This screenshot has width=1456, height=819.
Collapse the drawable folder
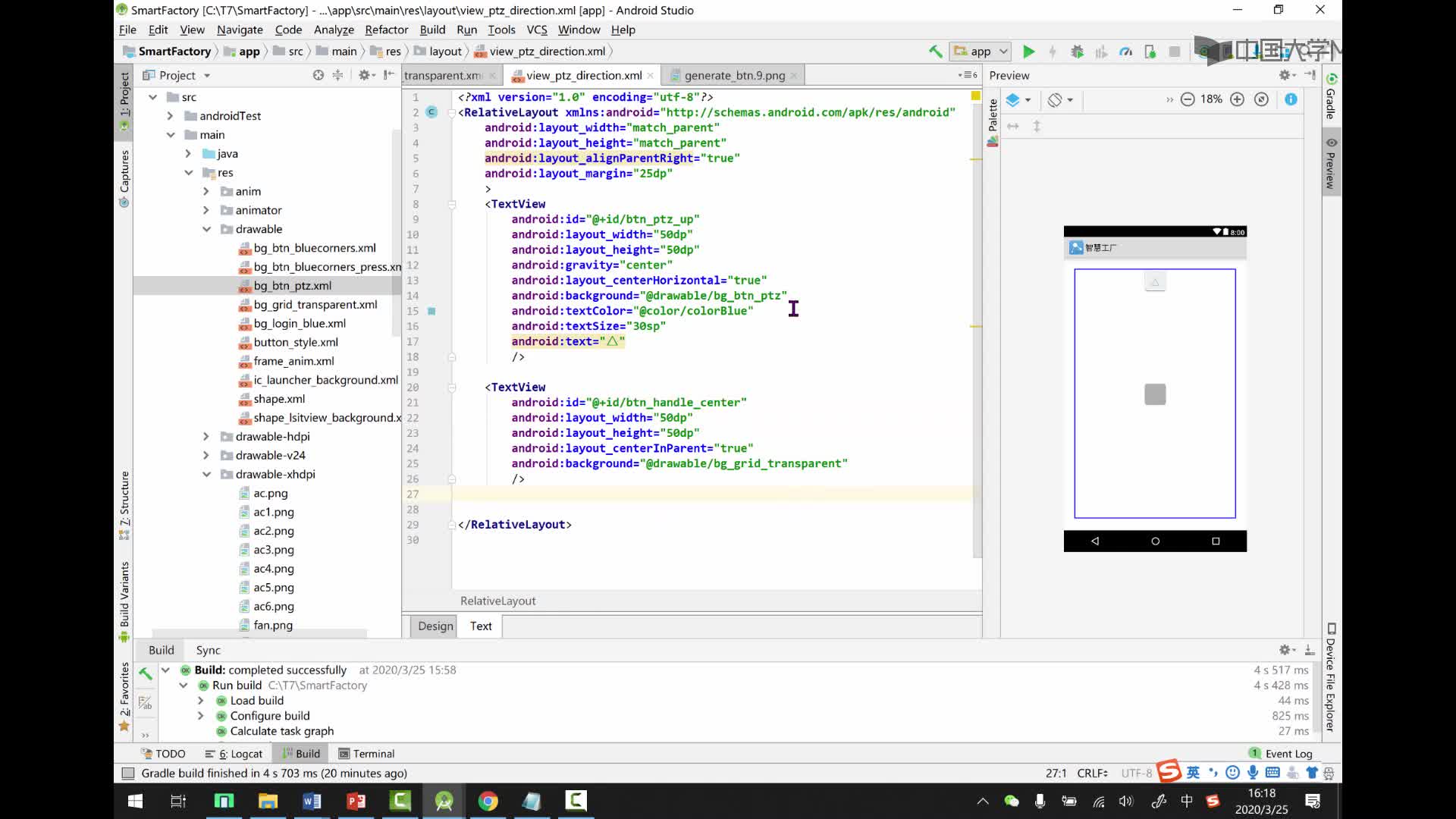[206, 229]
